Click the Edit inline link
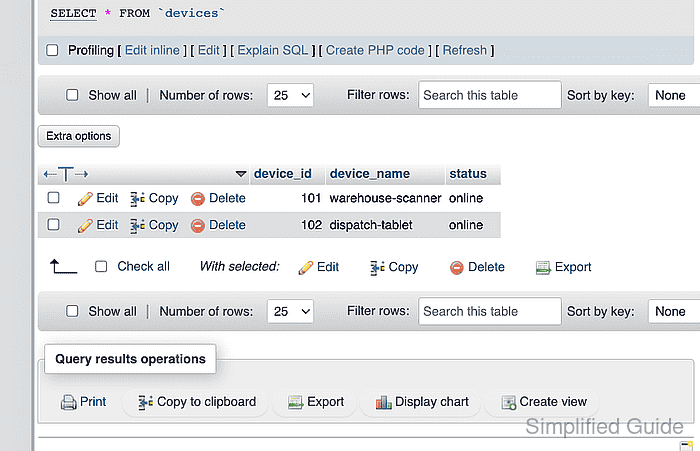 click(x=152, y=50)
